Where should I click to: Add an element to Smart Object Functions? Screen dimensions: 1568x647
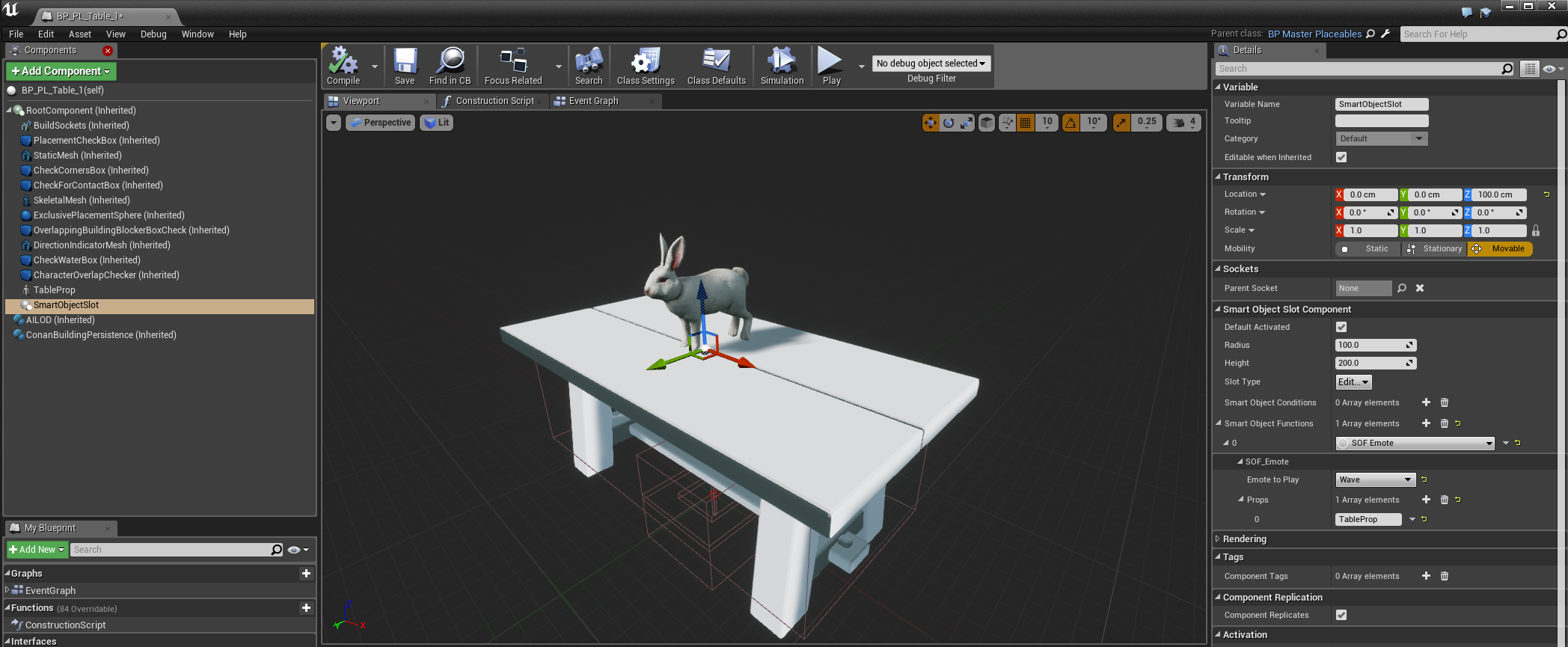(x=1426, y=423)
